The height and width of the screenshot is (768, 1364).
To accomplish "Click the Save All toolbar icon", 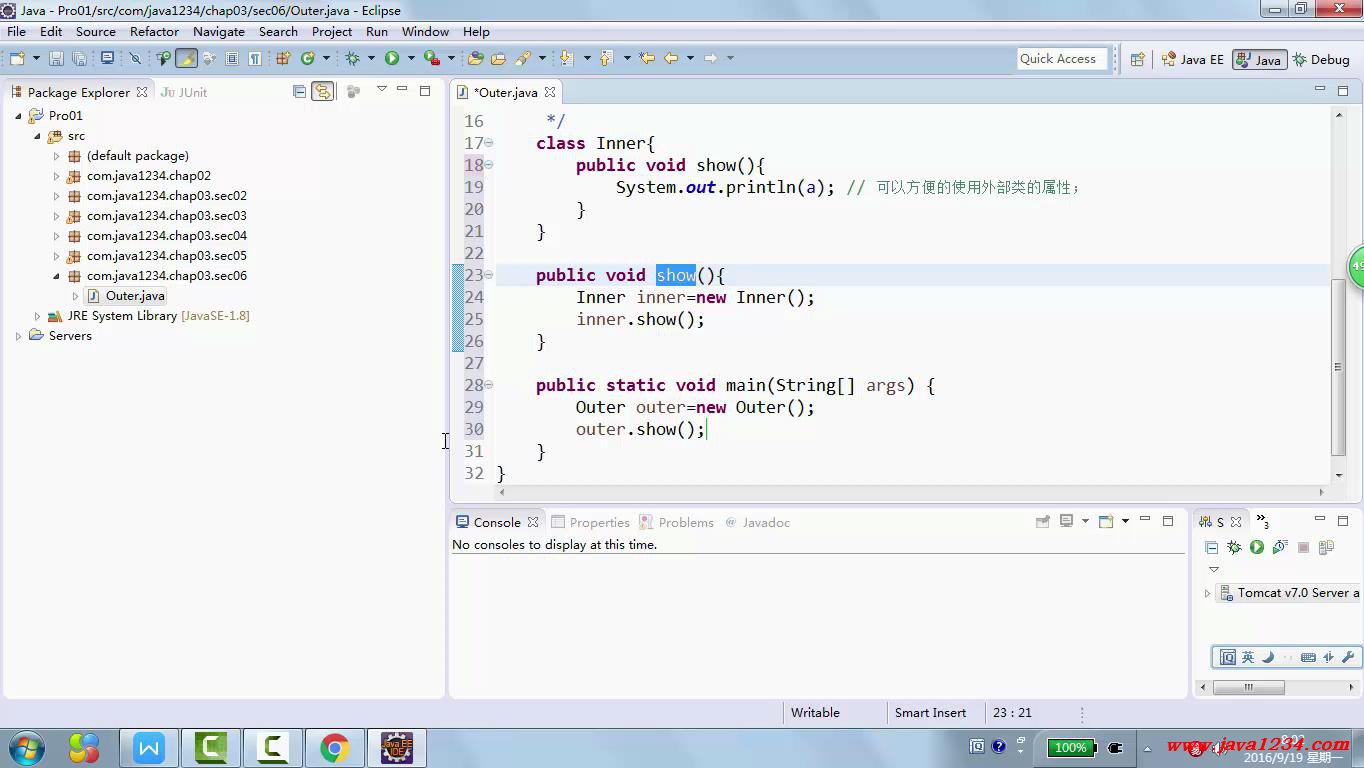I will coord(79,58).
